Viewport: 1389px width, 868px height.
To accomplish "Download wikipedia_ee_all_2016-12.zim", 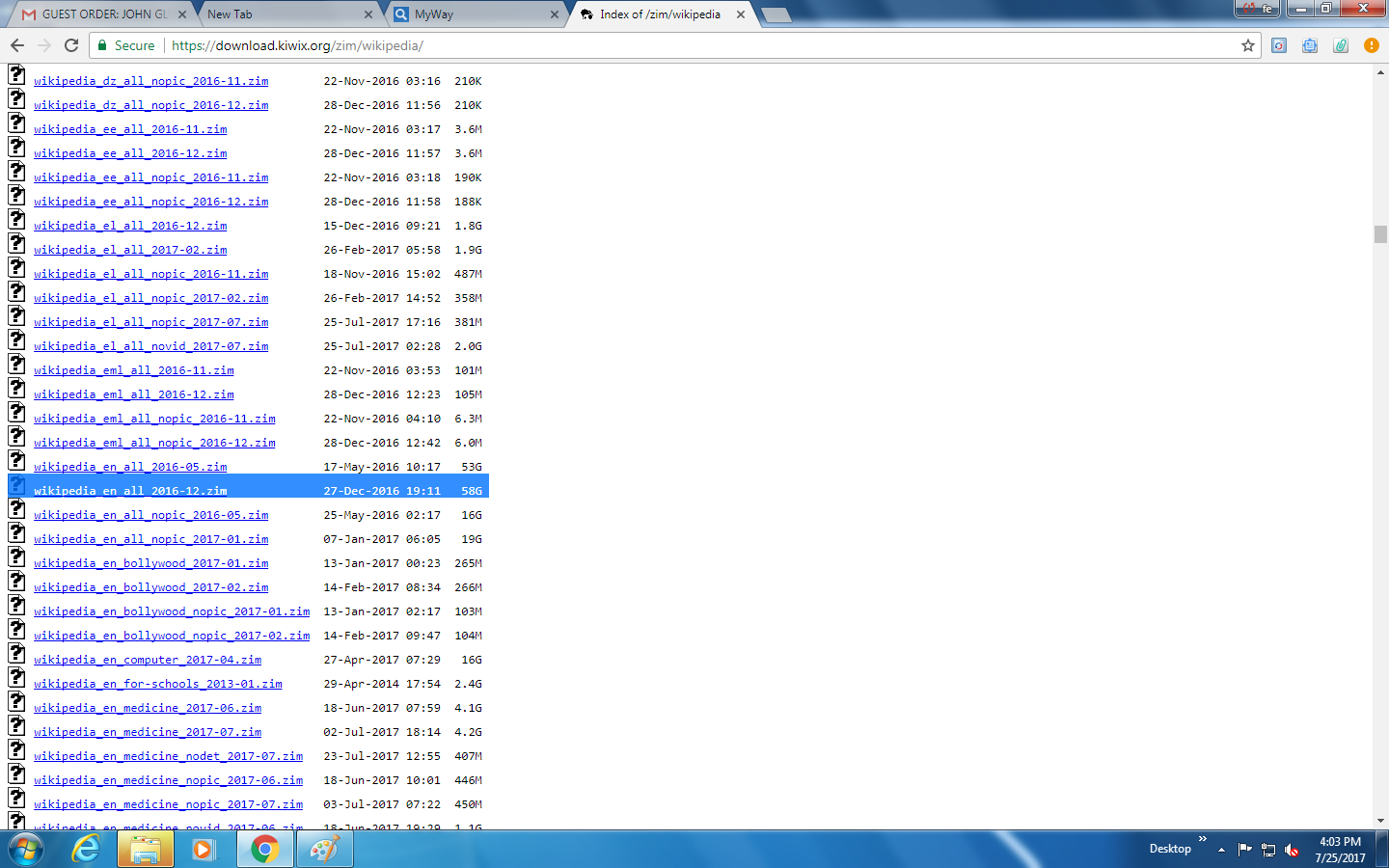I will point(130,153).
